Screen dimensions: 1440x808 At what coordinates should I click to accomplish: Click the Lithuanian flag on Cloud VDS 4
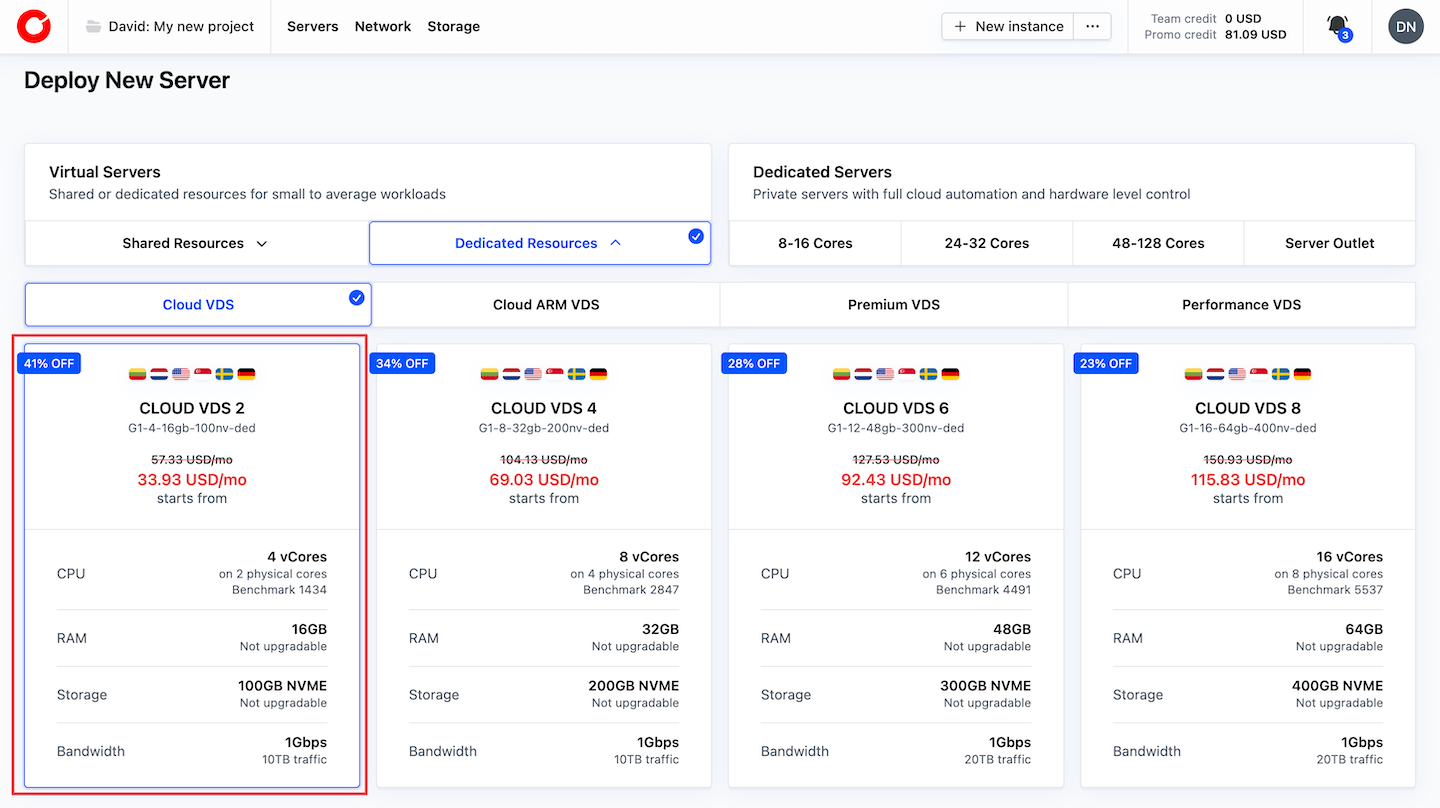tap(490, 374)
